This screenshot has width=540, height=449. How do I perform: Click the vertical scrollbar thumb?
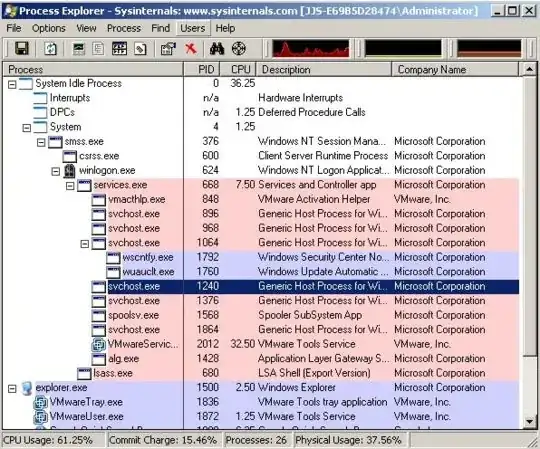[529, 216]
